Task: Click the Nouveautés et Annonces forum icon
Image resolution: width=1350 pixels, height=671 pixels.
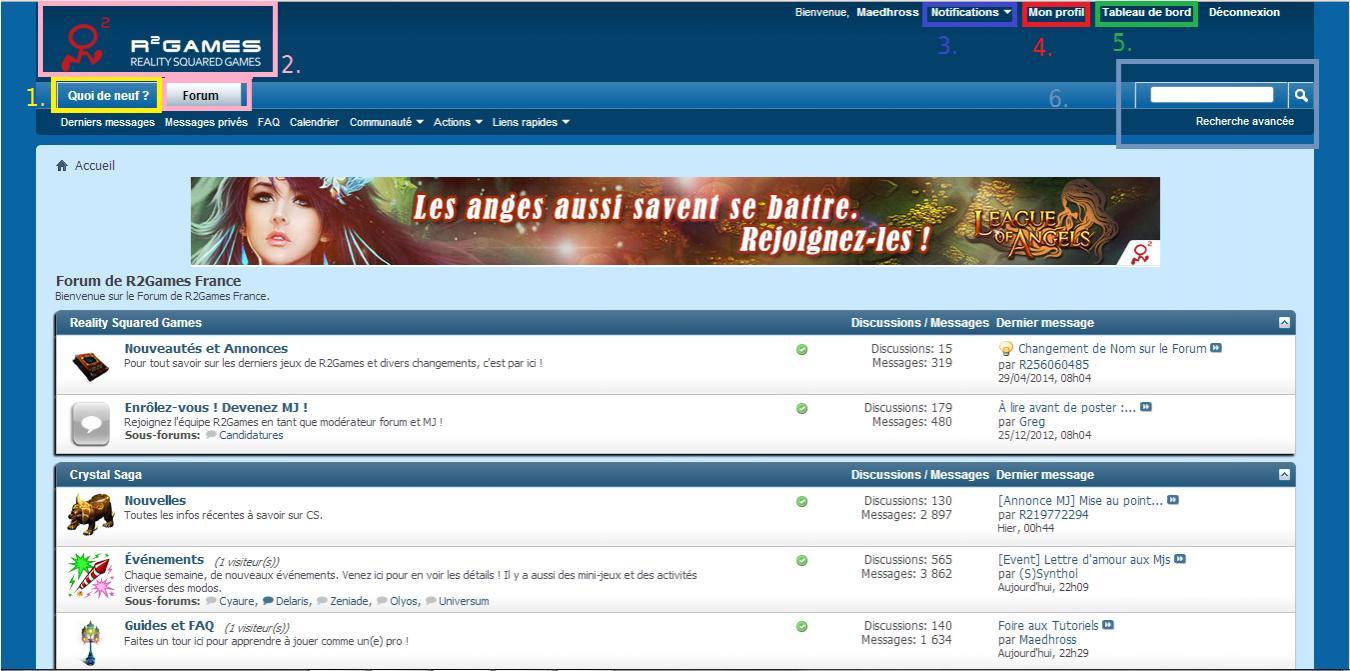Action: pos(90,364)
